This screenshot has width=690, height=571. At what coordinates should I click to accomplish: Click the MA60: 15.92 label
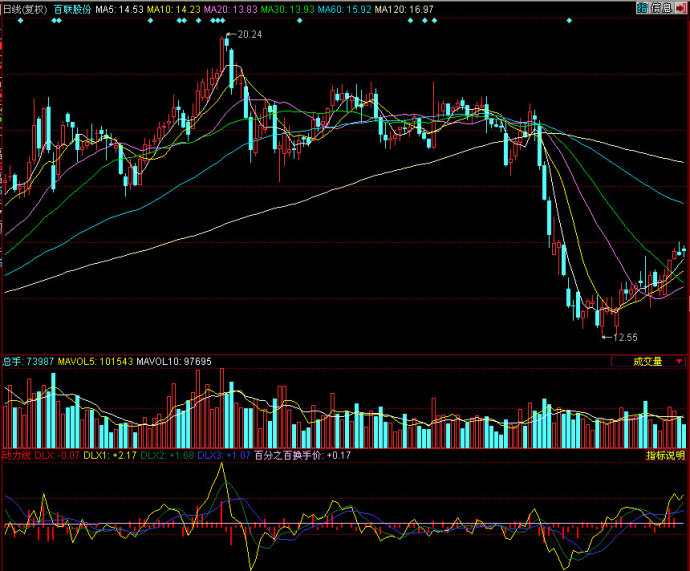345,9
